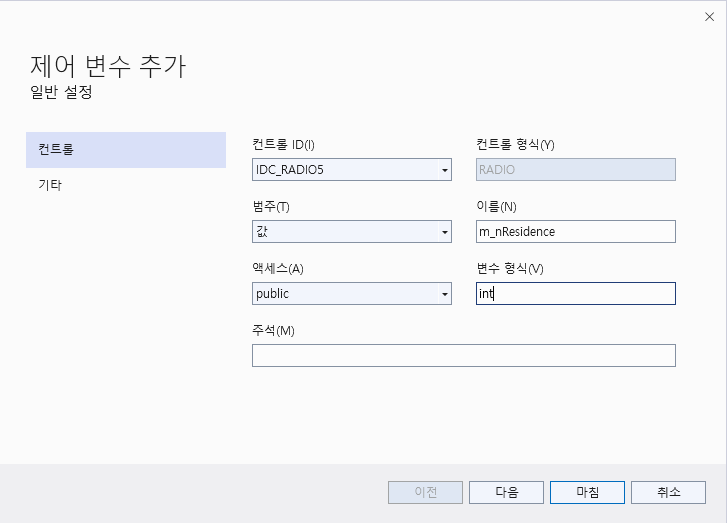
Task: Focus the 변수 형식 input containing int
Action: tap(575, 294)
